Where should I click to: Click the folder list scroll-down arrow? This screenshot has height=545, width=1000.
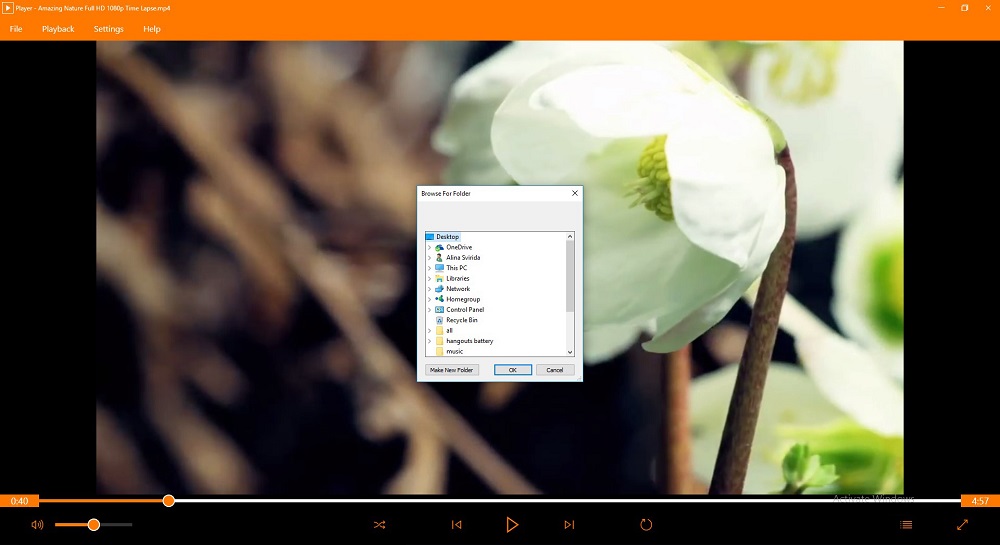pyautogui.click(x=570, y=352)
